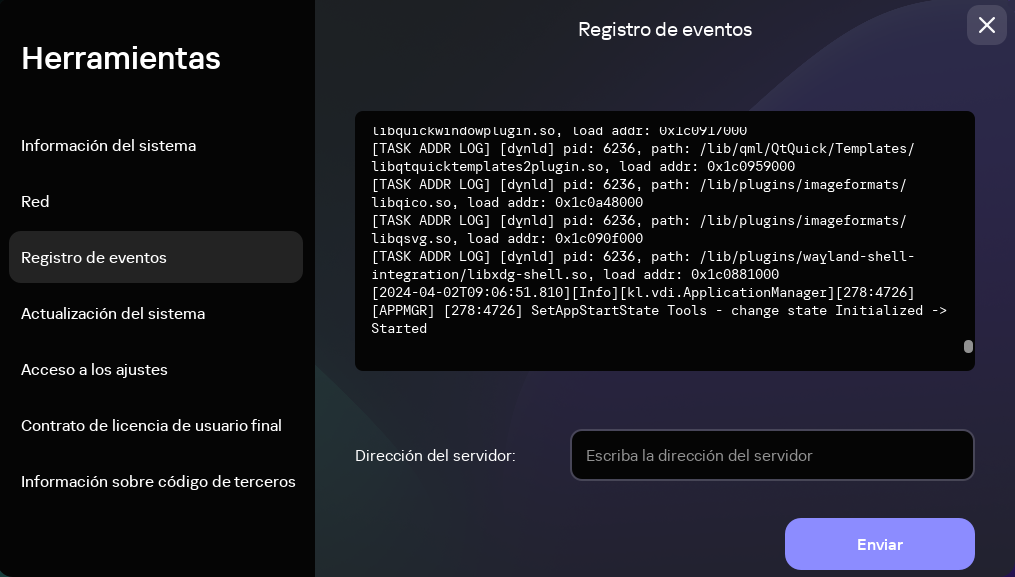
Task: Open "Actualización del sistema"
Action: point(113,313)
